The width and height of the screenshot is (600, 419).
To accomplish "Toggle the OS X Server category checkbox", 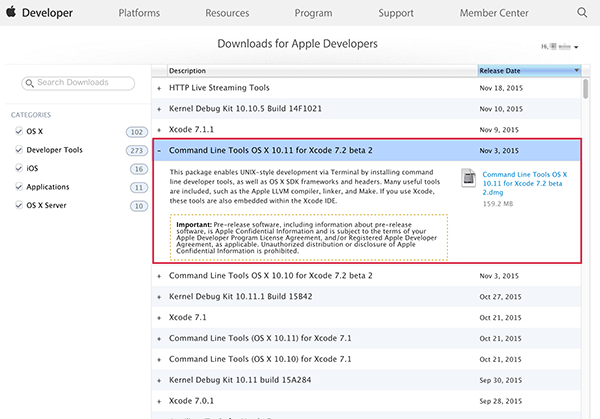I will pos(19,205).
